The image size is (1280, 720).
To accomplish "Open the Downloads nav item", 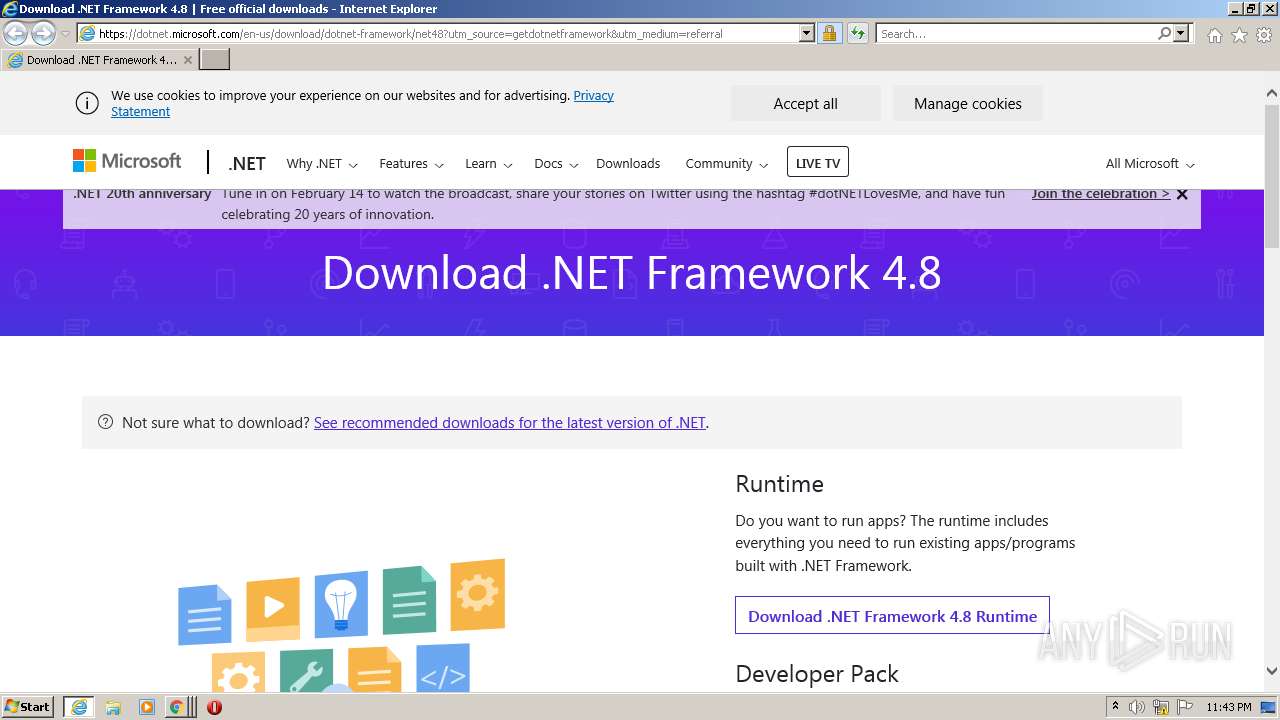I will pyautogui.click(x=628, y=163).
